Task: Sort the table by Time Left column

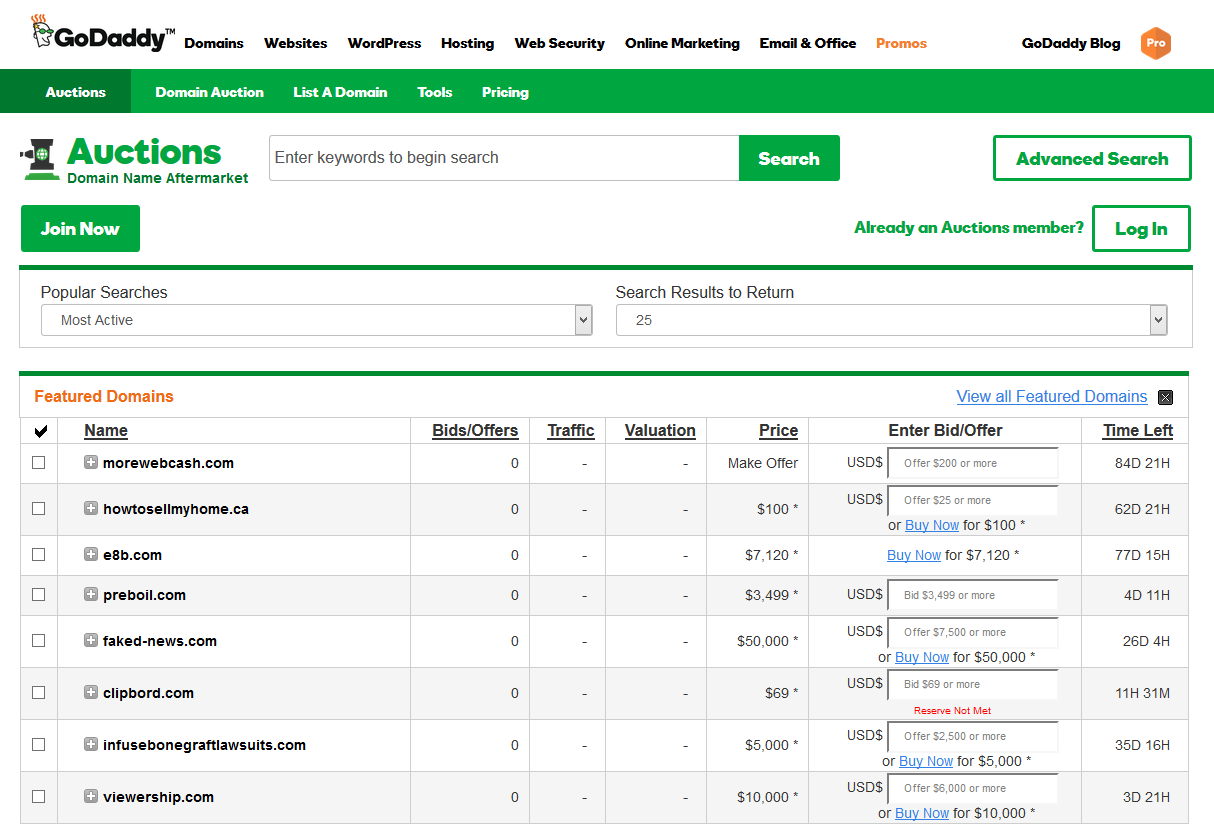Action: pos(1138,430)
